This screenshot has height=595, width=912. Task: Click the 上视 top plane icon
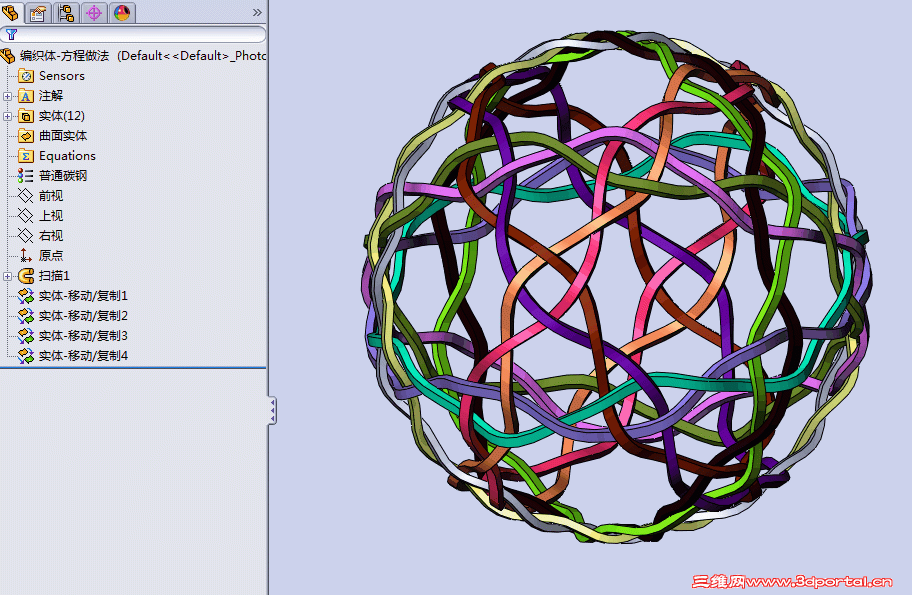26,216
